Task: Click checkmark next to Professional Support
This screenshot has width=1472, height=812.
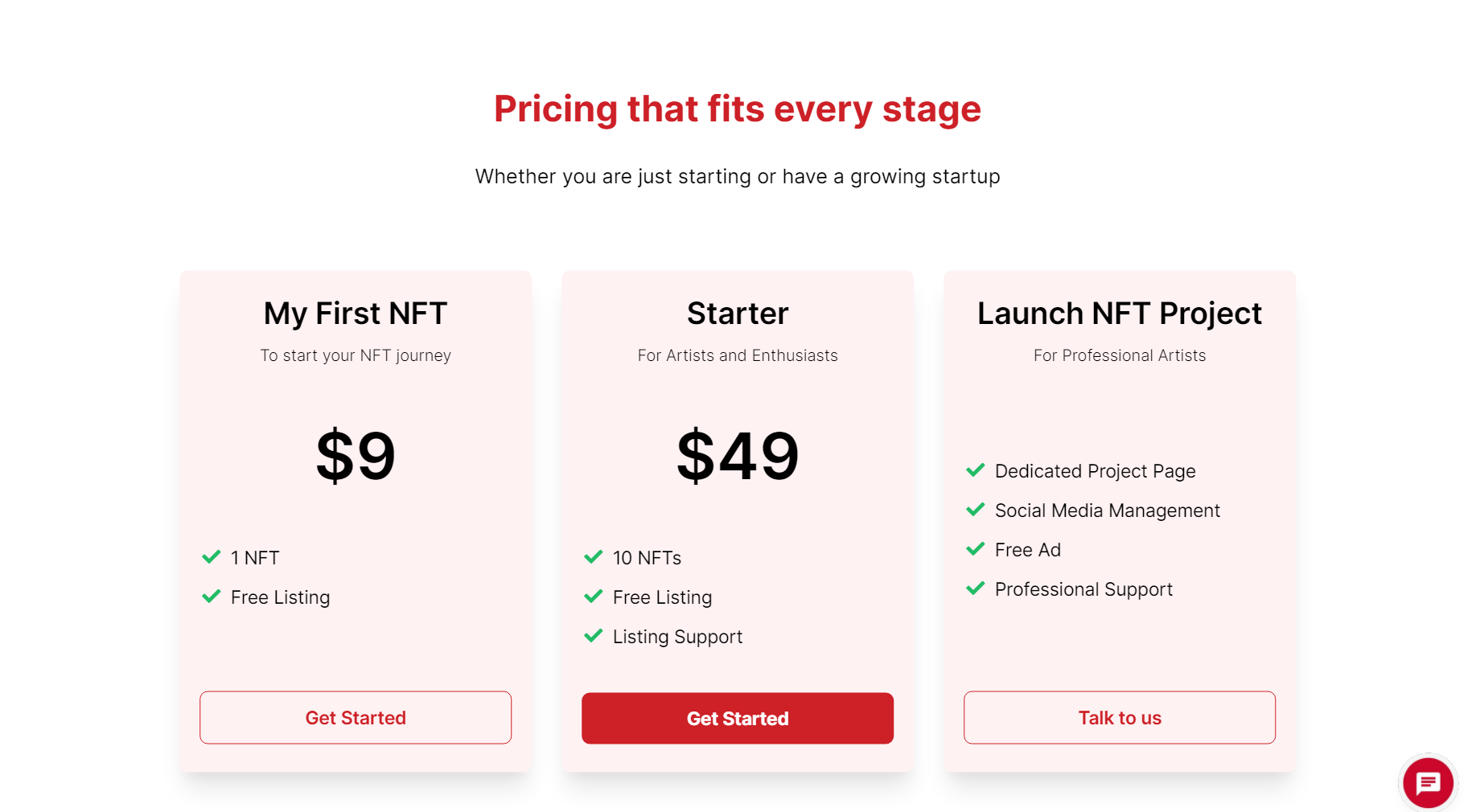Action: (x=976, y=588)
